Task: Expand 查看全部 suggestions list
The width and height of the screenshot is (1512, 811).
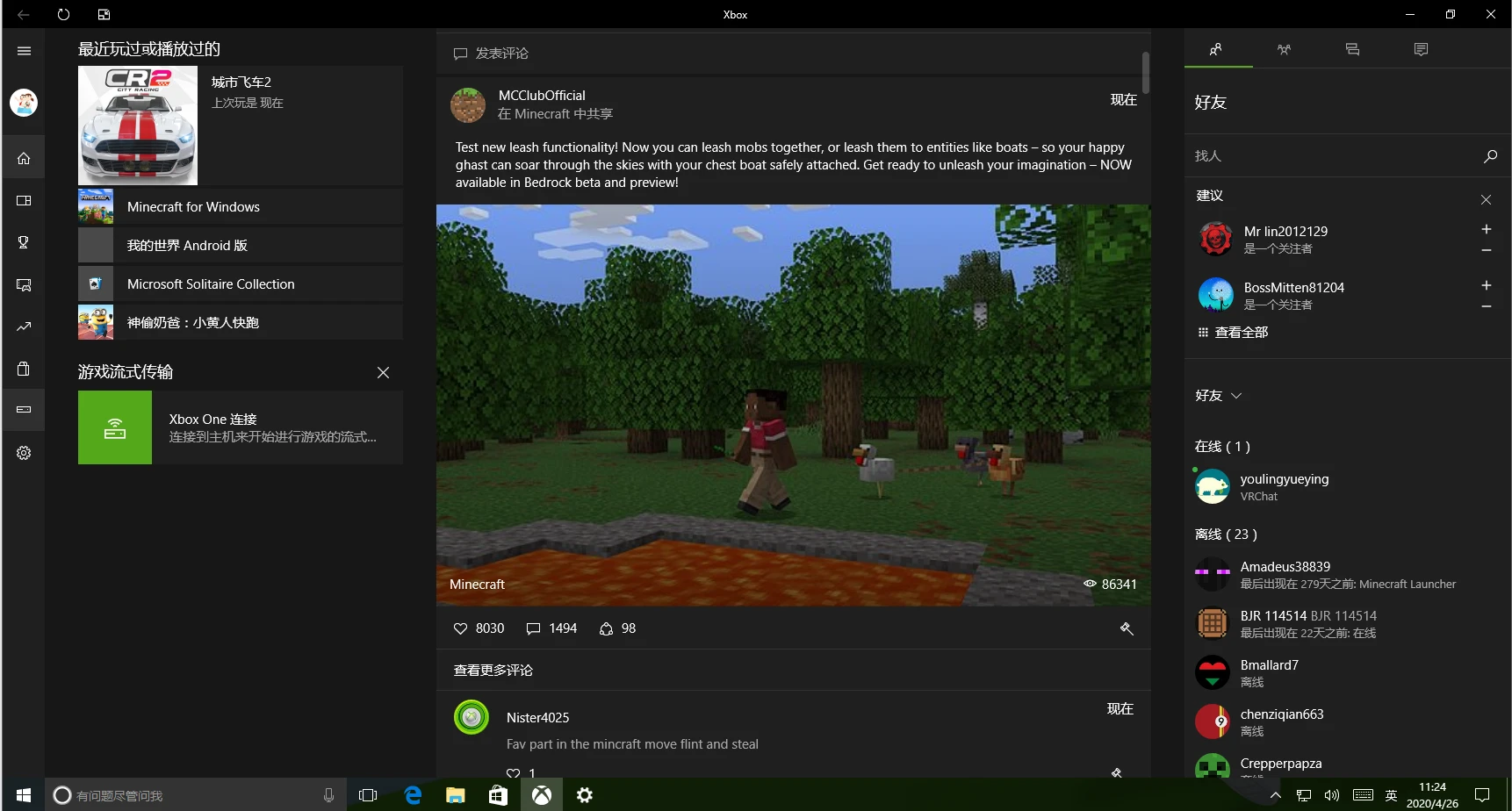Action: tap(1234, 333)
